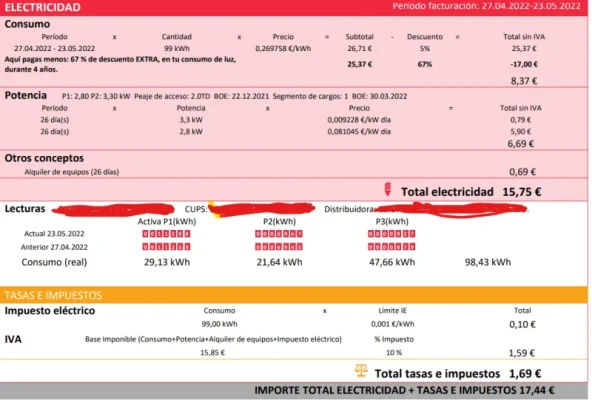Viewport: 592px width, 400px height.
Task: Select the '99 kWh' quantity value
Action: pyautogui.click(x=177, y=48)
